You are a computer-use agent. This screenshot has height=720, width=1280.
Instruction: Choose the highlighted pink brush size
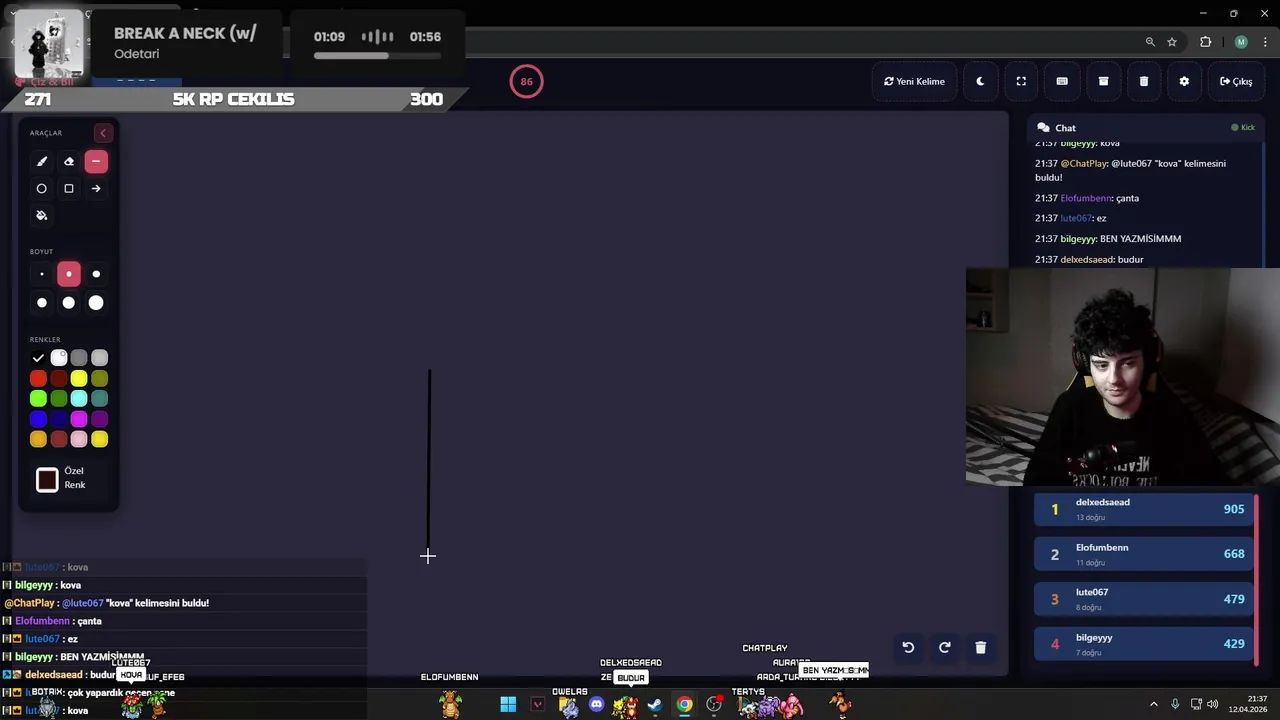point(69,274)
